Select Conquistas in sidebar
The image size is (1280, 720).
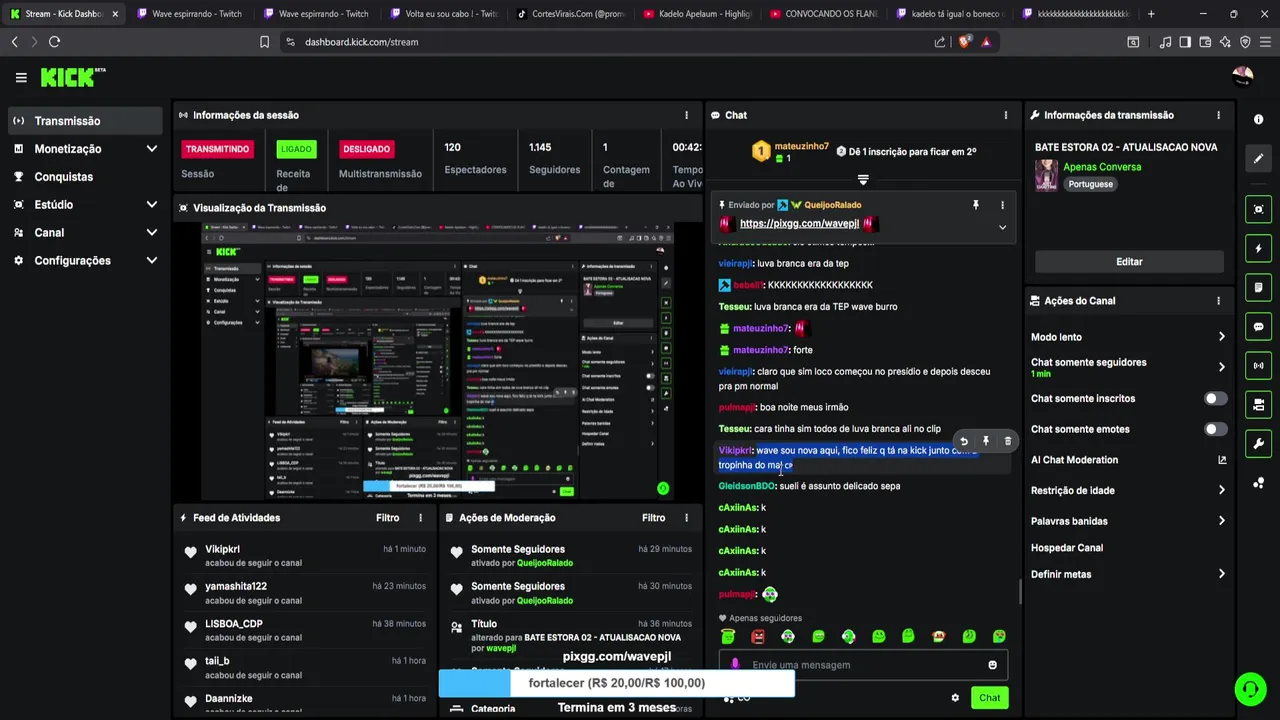[84, 177]
